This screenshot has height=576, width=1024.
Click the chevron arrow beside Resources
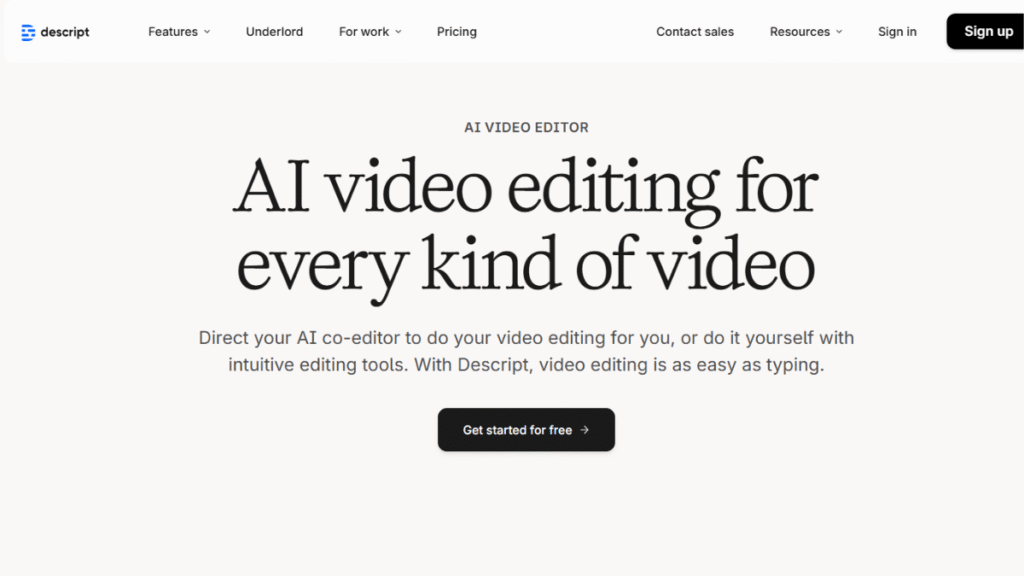point(839,32)
